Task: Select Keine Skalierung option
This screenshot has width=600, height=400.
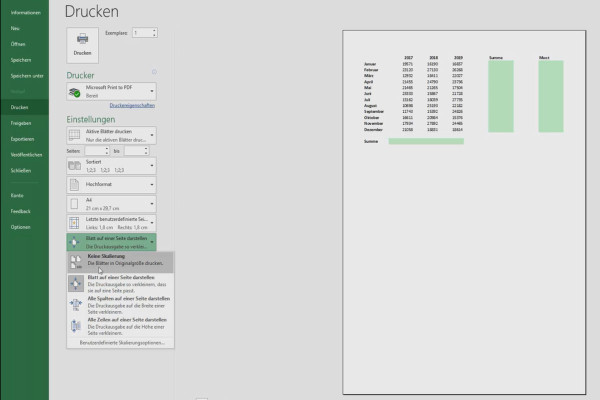Action: (x=120, y=262)
